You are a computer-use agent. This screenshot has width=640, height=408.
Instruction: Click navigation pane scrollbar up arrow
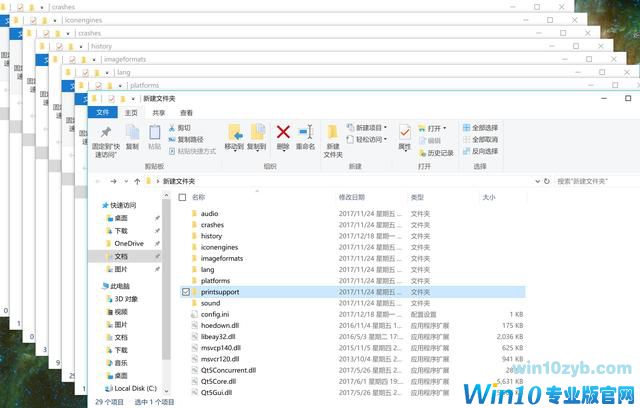(x=166, y=196)
